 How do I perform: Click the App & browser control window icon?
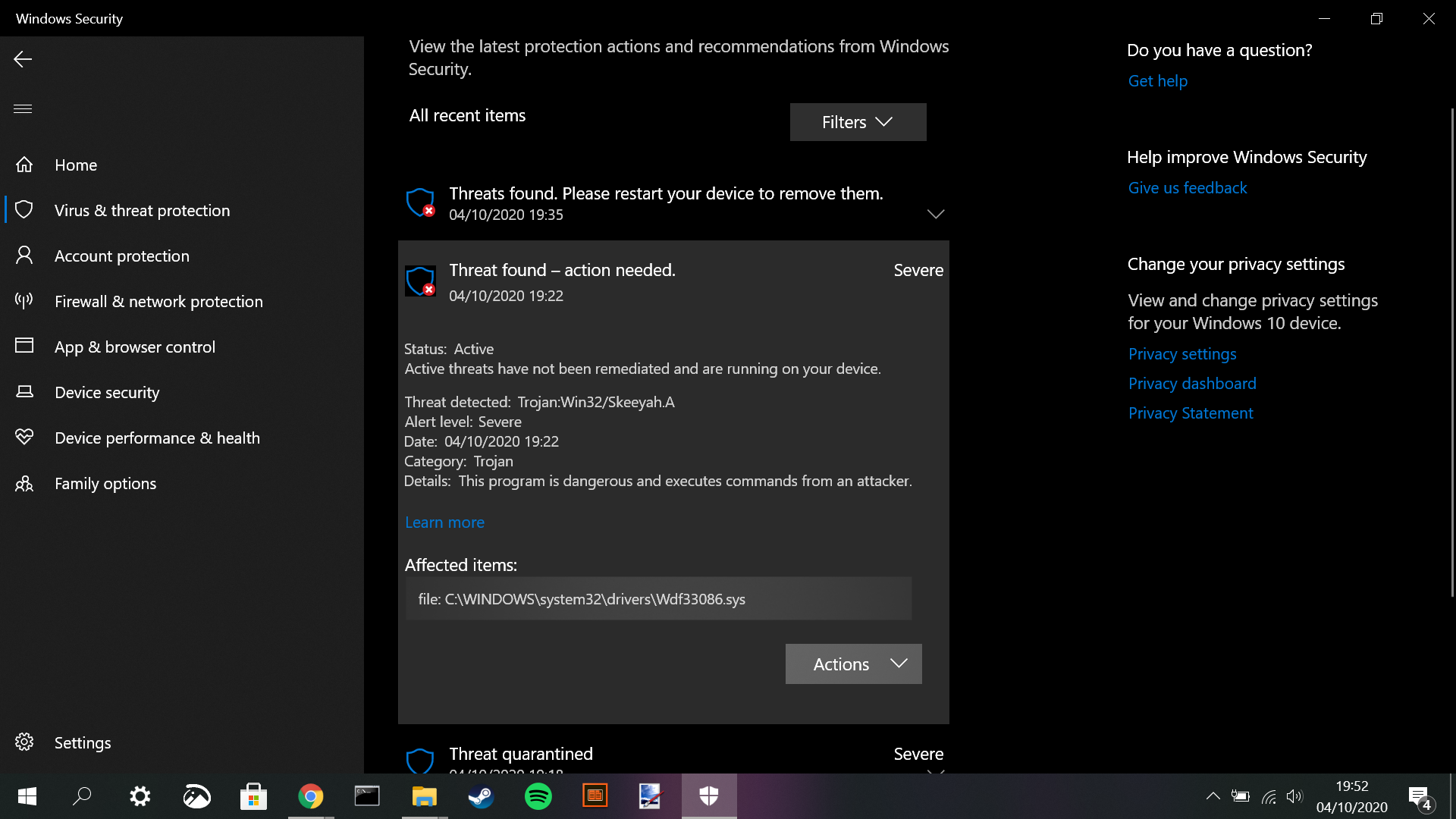(x=24, y=346)
